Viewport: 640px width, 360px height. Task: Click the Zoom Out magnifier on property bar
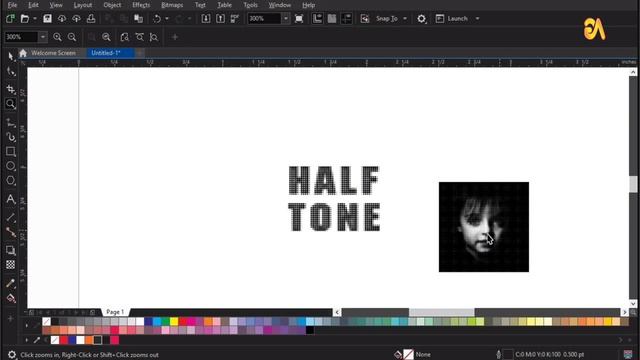[72, 37]
